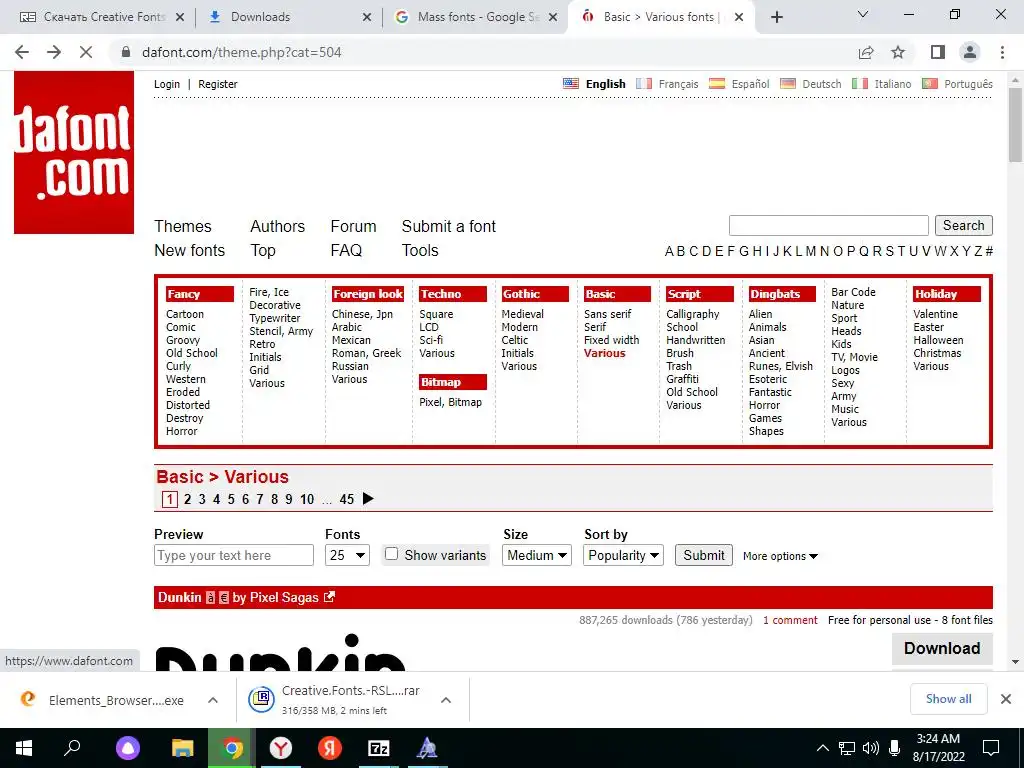This screenshot has height=768, width=1024.
Task: Open File Explorer from taskbar
Action: click(182, 748)
